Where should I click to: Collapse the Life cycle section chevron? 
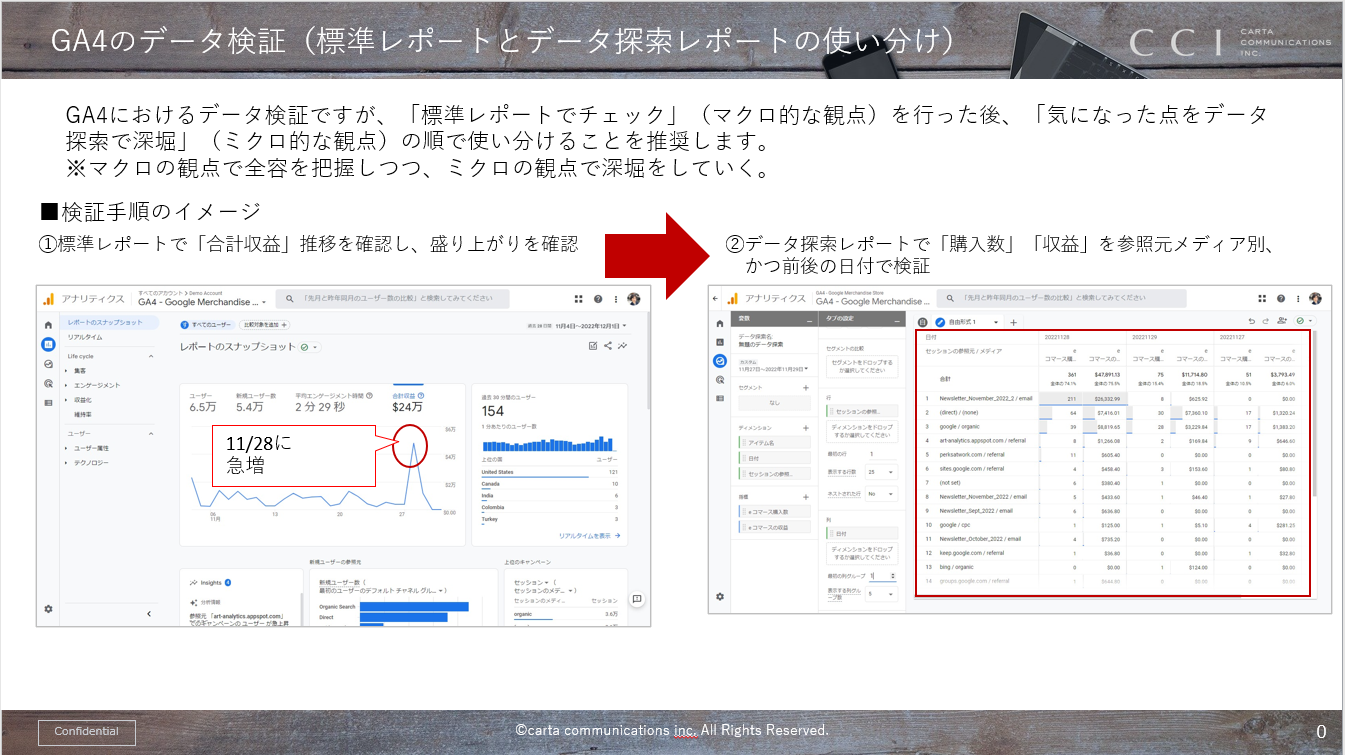click(x=151, y=356)
